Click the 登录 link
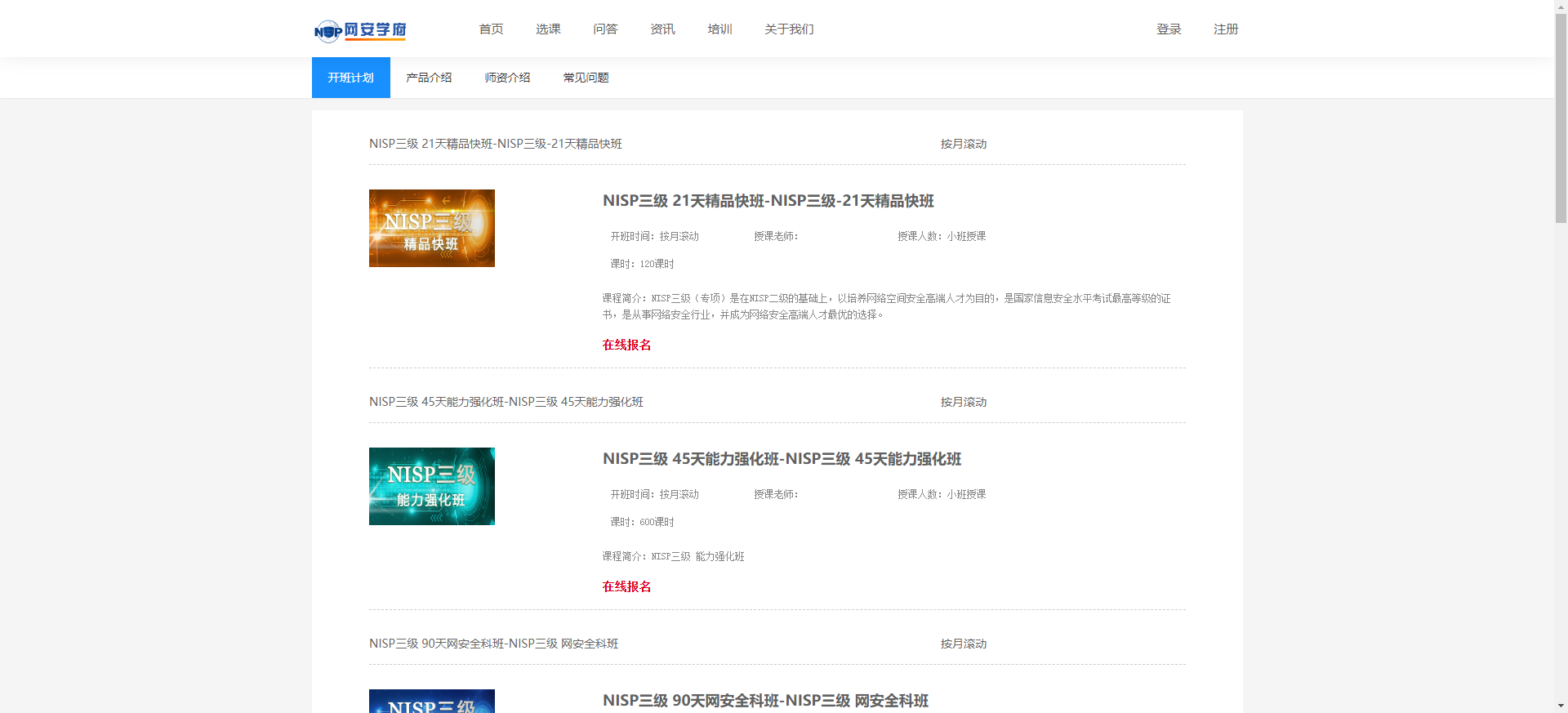The width and height of the screenshot is (1568, 713). tap(1169, 29)
